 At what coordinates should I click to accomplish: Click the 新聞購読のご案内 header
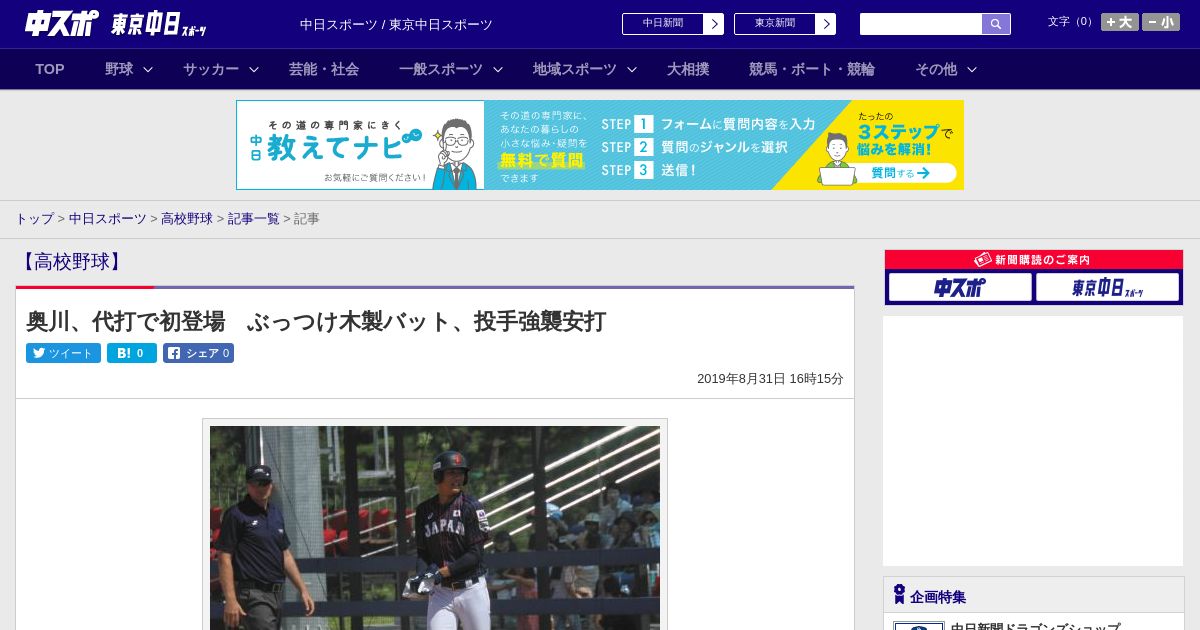click(1034, 260)
